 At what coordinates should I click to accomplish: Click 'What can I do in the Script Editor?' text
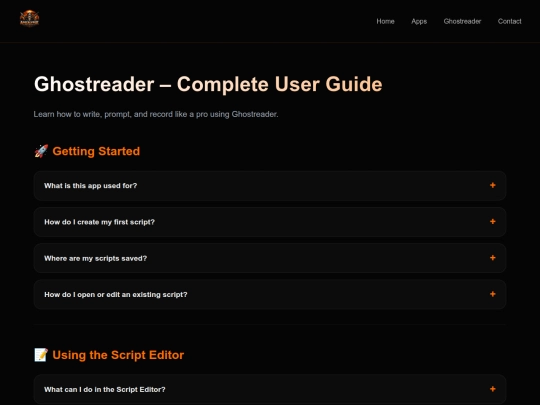pos(105,390)
